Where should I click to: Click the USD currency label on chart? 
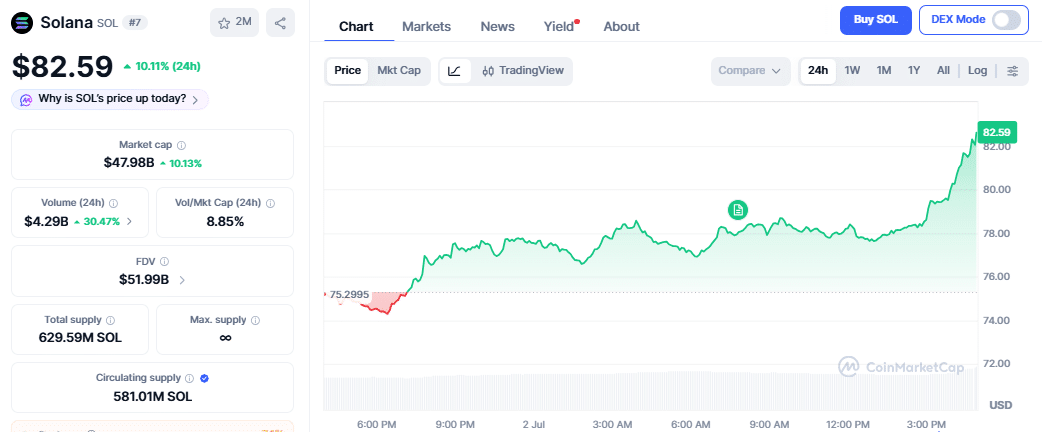(1000, 405)
